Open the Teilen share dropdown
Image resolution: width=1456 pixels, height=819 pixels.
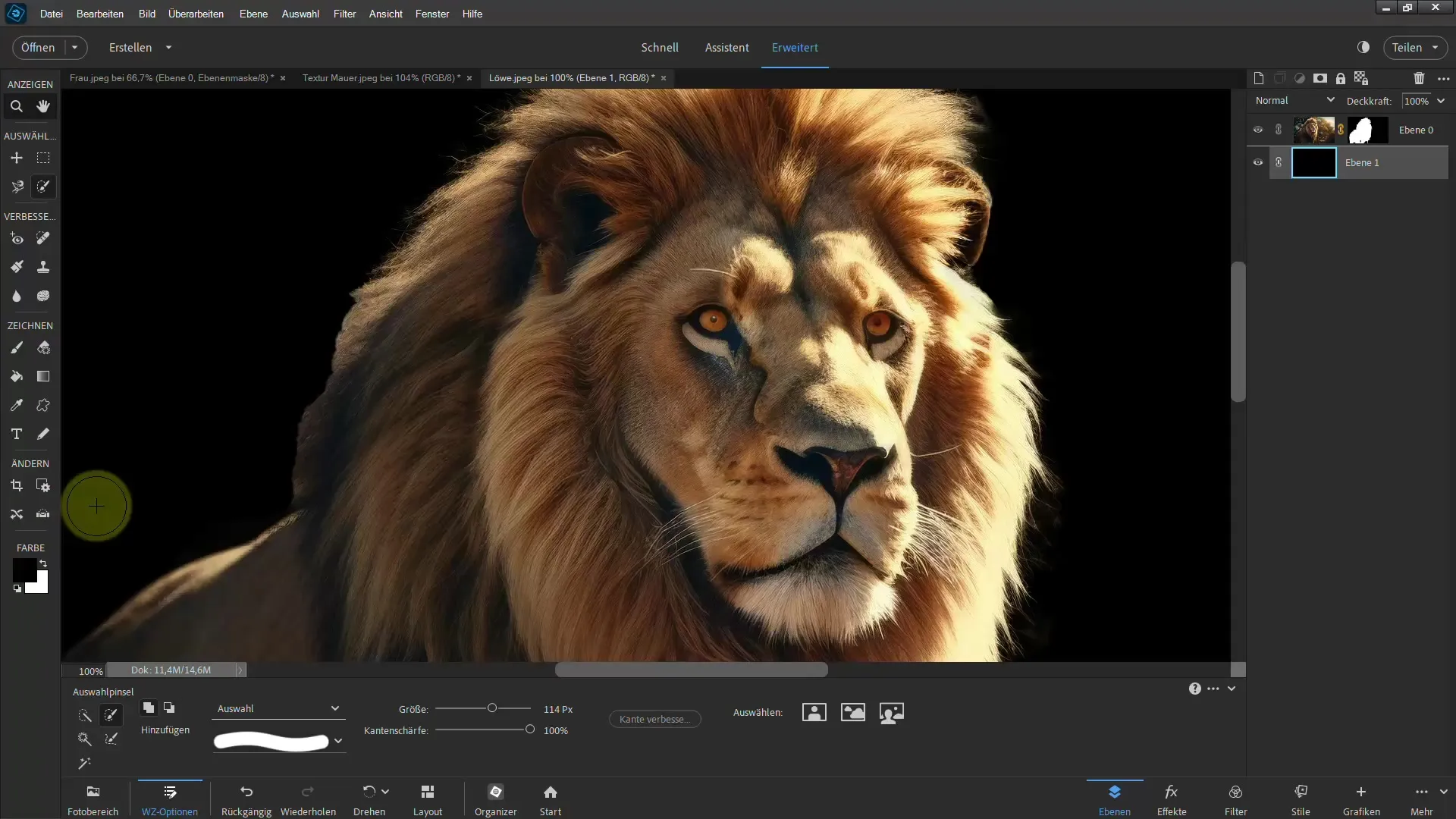(1415, 47)
